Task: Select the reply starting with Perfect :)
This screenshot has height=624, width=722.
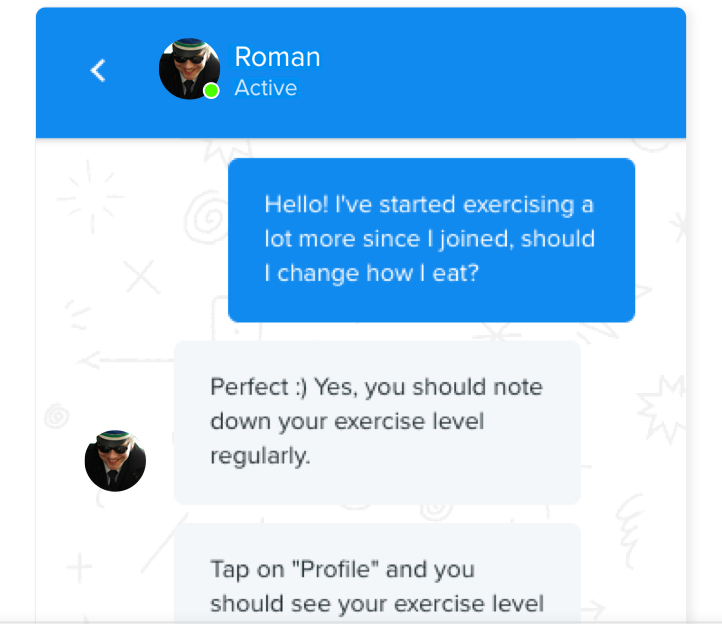Action: 377,422
